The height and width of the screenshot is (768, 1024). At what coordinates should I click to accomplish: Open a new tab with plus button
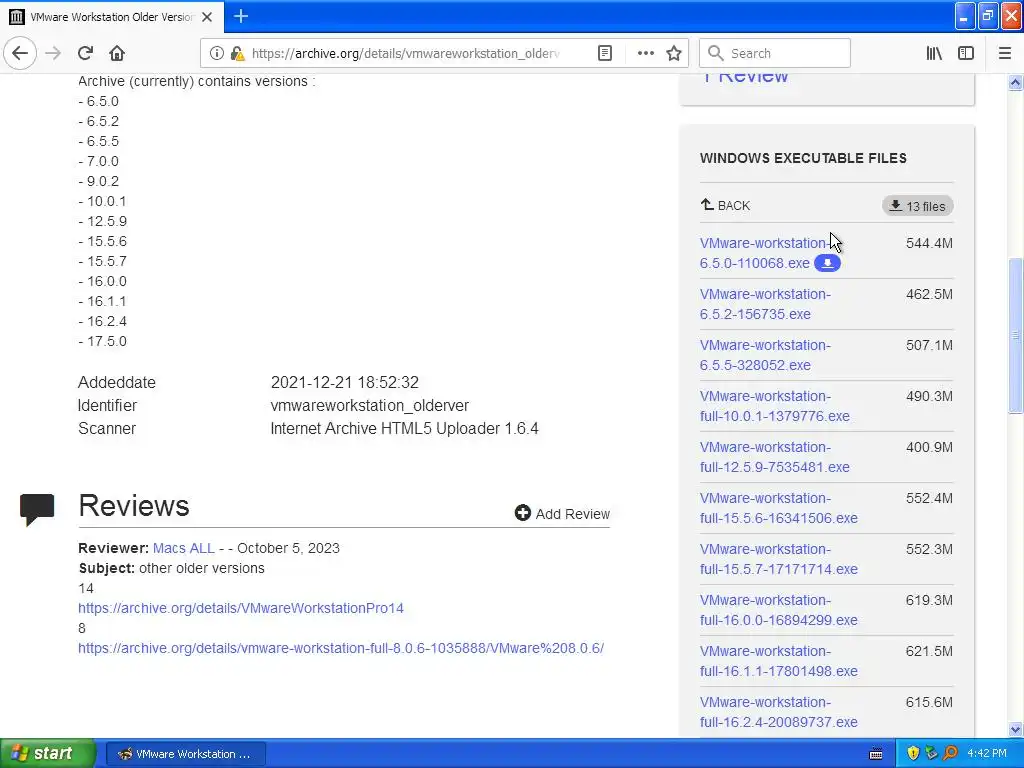click(241, 16)
